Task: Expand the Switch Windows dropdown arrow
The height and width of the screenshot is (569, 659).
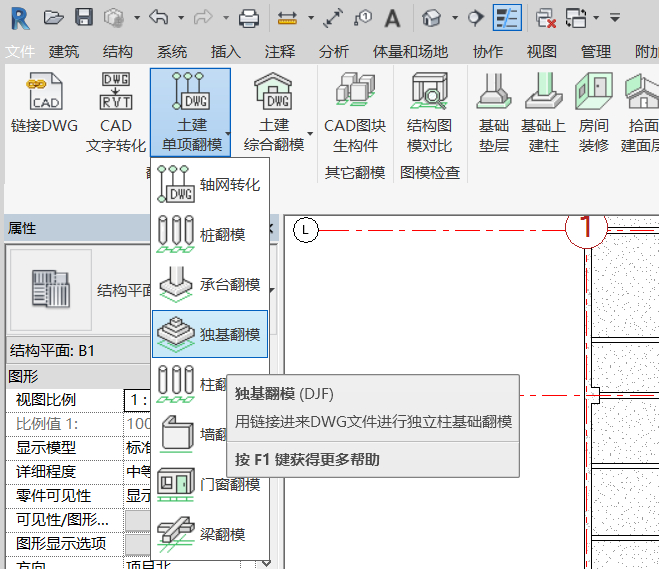Action: [596, 18]
